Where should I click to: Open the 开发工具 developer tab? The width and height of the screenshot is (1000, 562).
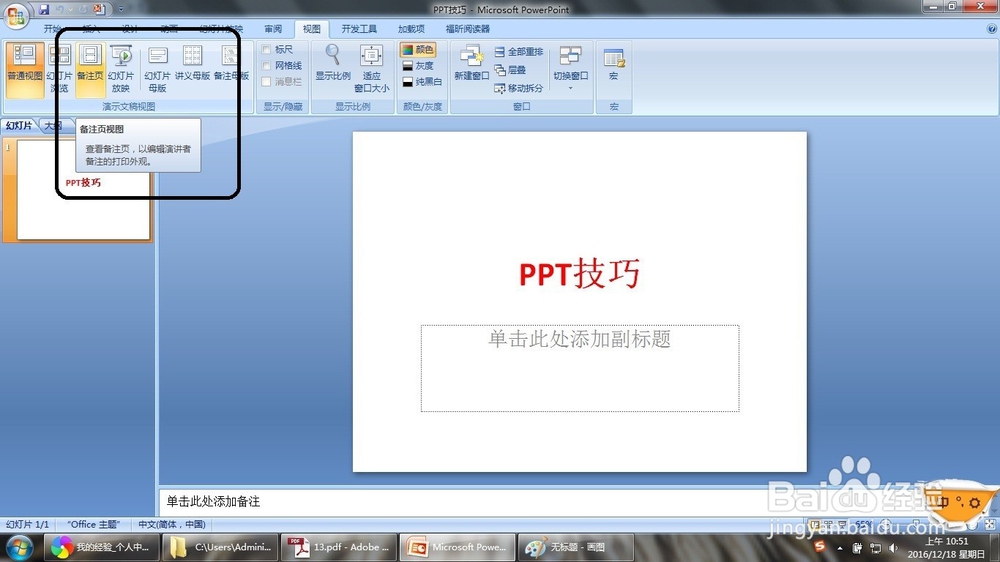point(359,29)
